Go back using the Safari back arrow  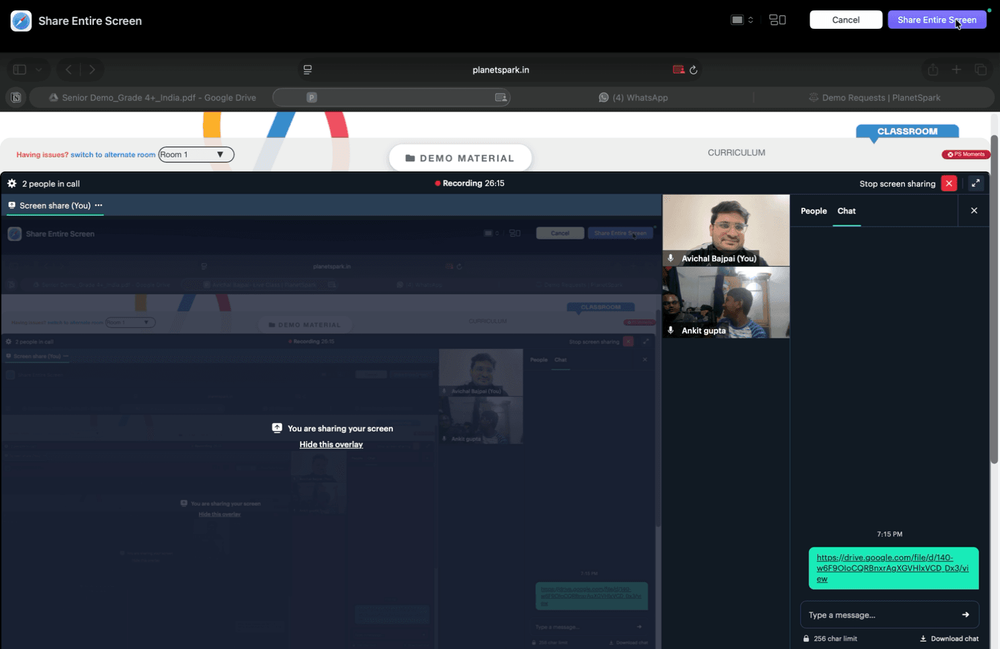[69, 69]
